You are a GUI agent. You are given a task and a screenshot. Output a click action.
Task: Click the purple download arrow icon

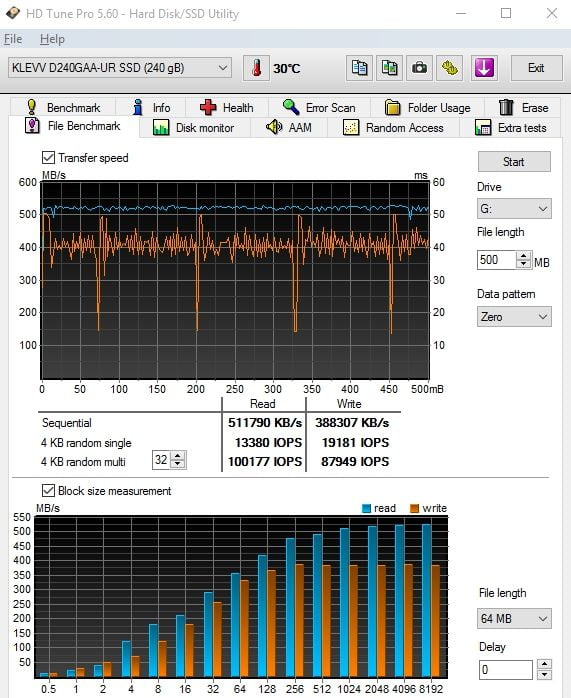click(x=484, y=68)
